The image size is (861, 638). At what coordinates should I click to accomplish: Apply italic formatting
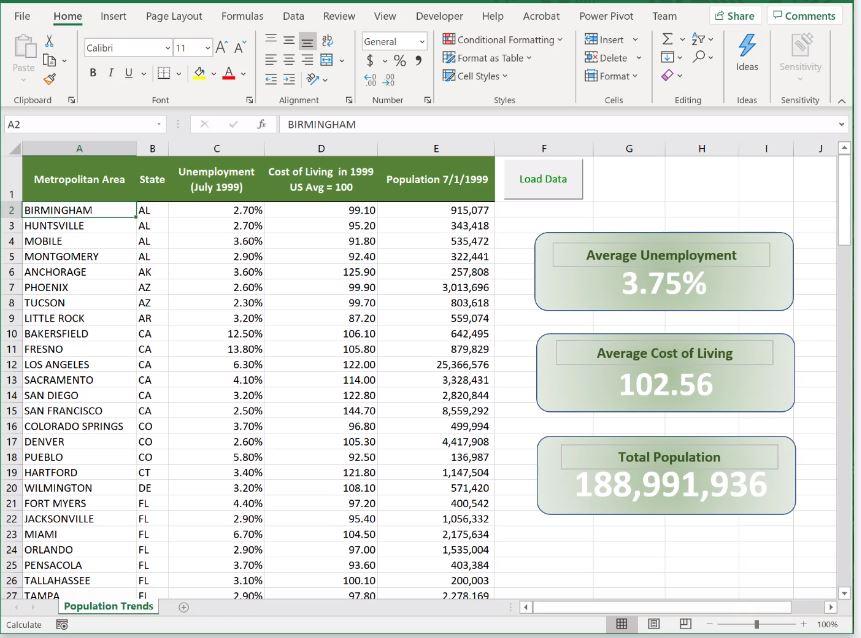(x=111, y=72)
